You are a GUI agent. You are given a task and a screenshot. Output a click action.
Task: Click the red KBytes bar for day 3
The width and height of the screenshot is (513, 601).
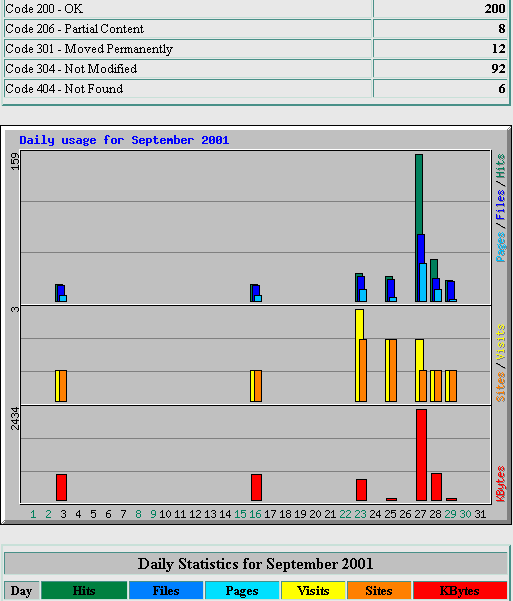click(x=61, y=487)
